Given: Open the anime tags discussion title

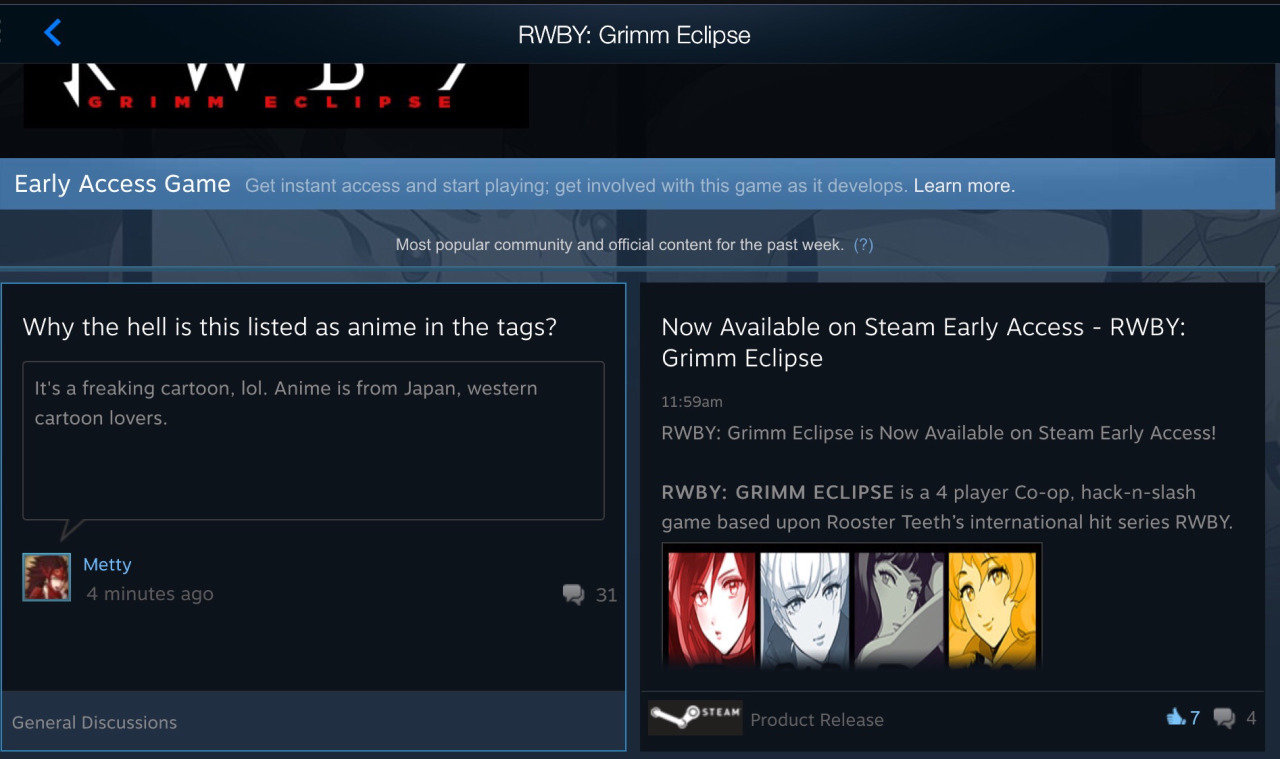Looking at the screenshot, I should 290,327.
